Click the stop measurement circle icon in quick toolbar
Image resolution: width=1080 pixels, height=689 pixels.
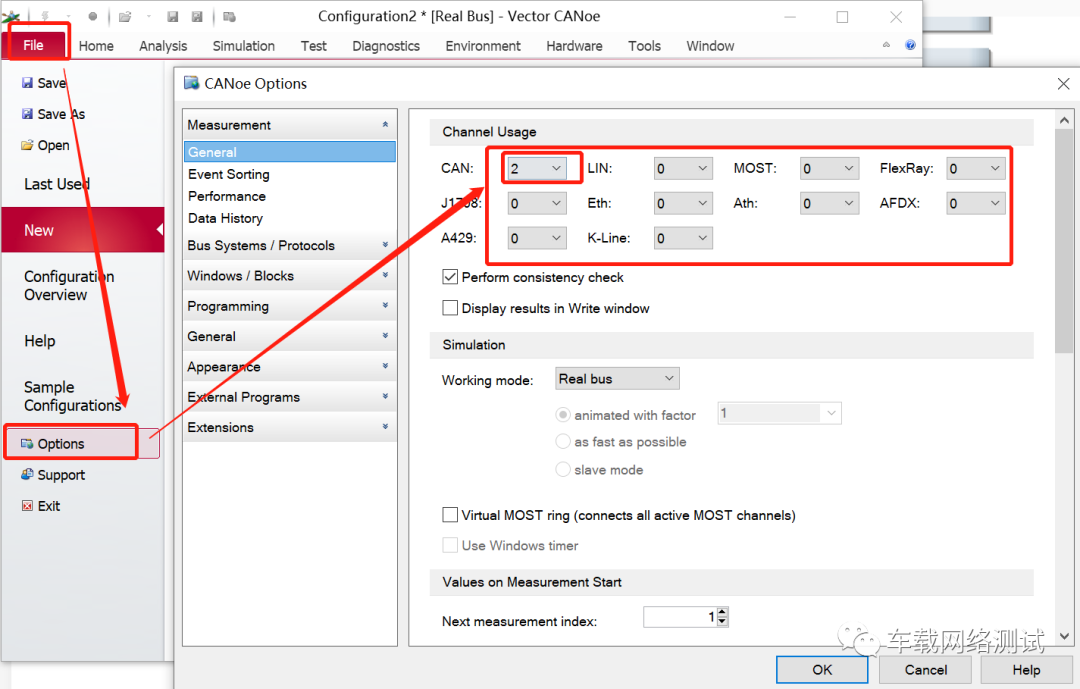[93, 17]
